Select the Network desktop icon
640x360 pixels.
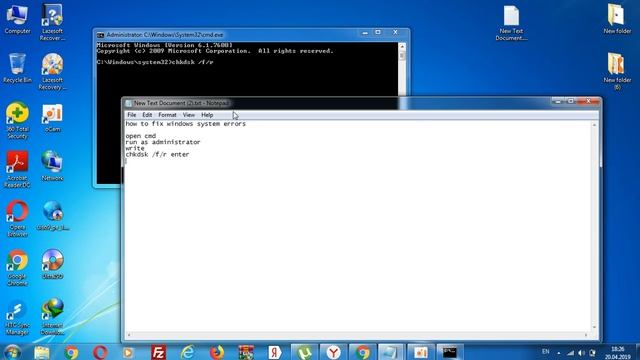[52, 167]
